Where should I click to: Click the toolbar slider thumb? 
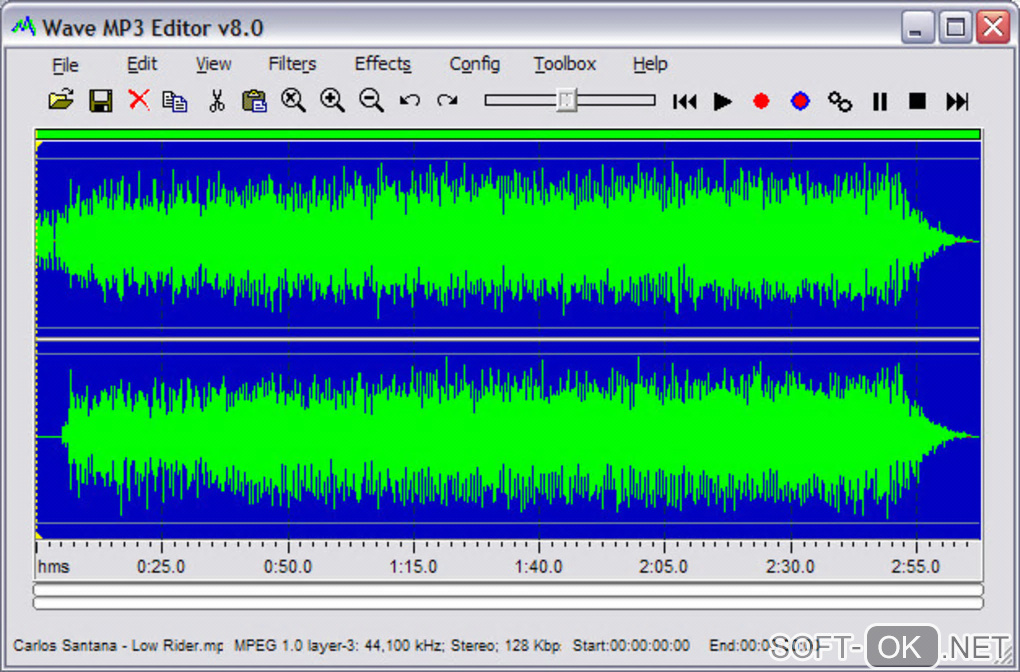click(x=567, y=100)
